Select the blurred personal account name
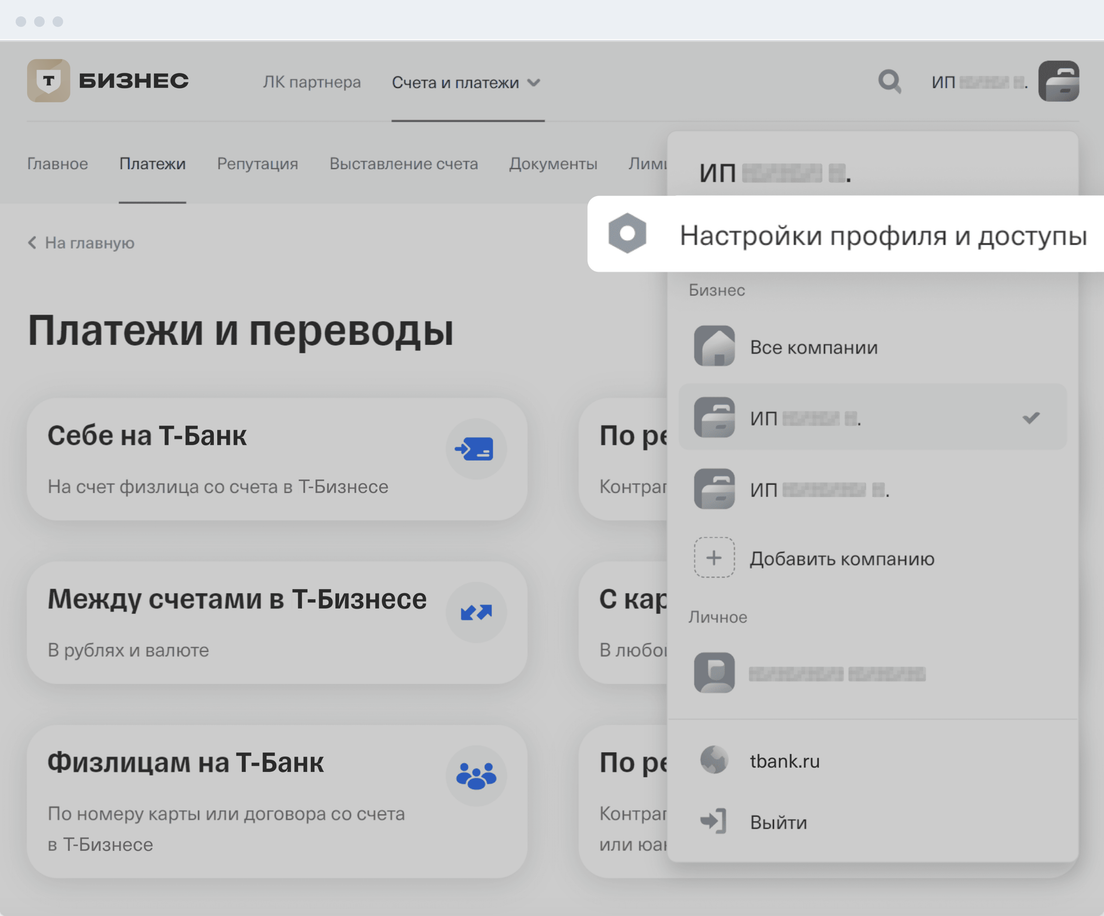Viewport: 1104px width, 916px height. point(836,674)
